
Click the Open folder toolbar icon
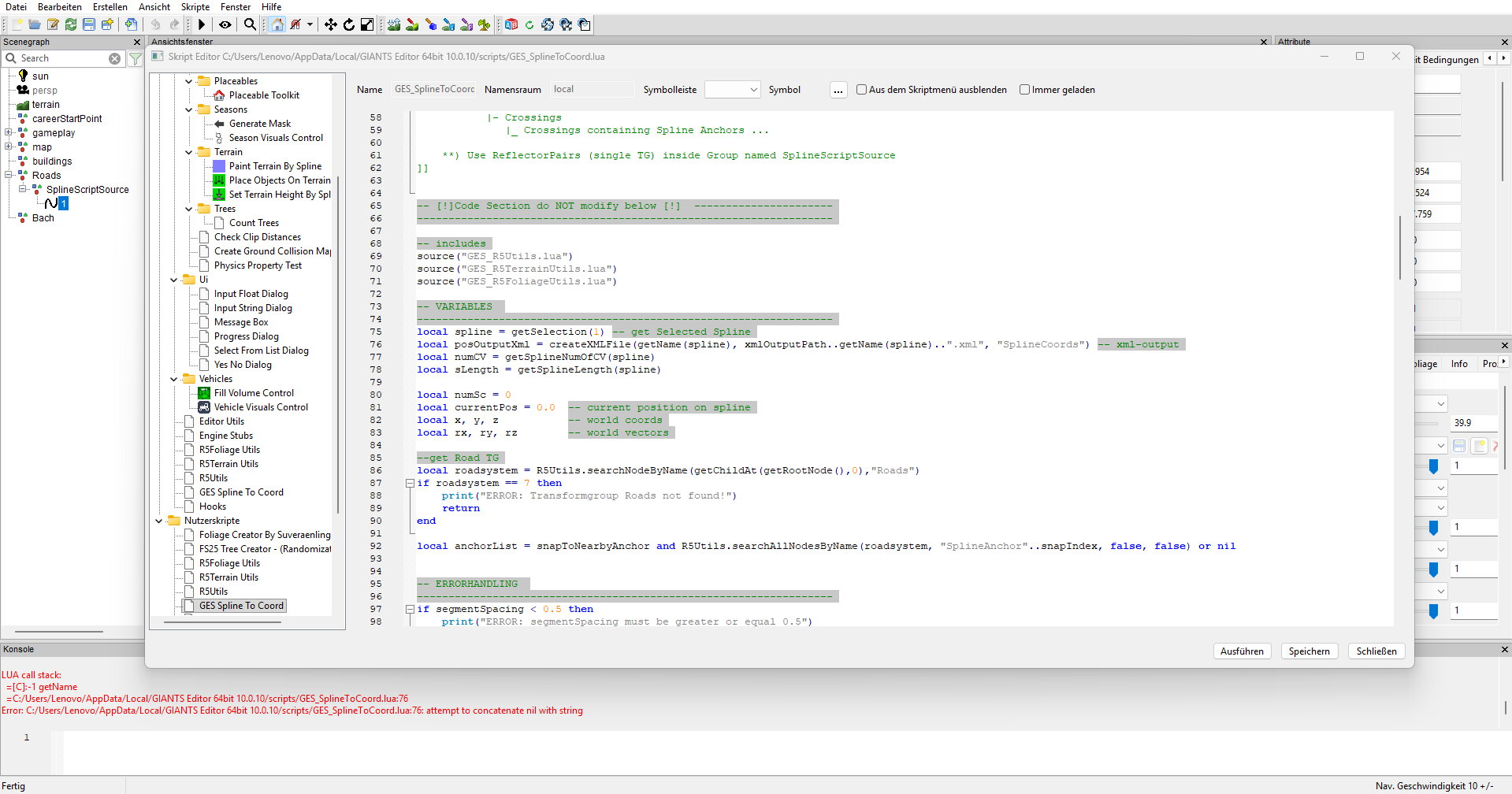pyautogui.click(x=35, y=24)
